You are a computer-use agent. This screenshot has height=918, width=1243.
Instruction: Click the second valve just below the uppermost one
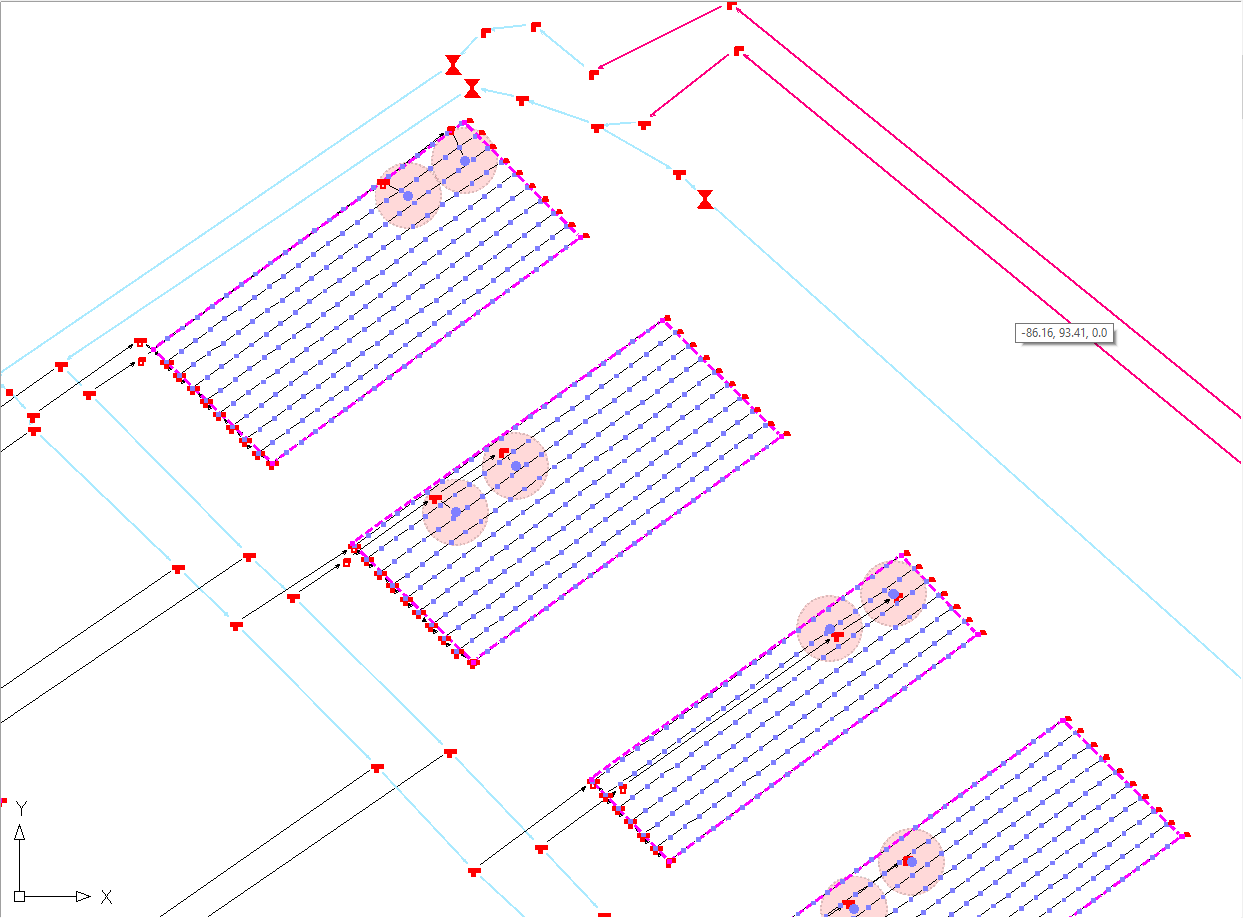(x=472, y=89)
